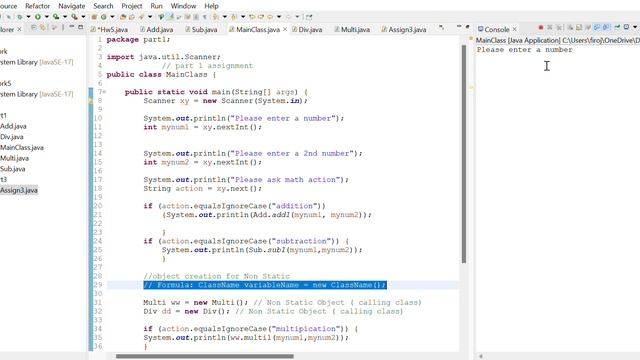Close the MainClass.java tab
This screenshot has width=640, height=360.
click(x=285, y=29)
